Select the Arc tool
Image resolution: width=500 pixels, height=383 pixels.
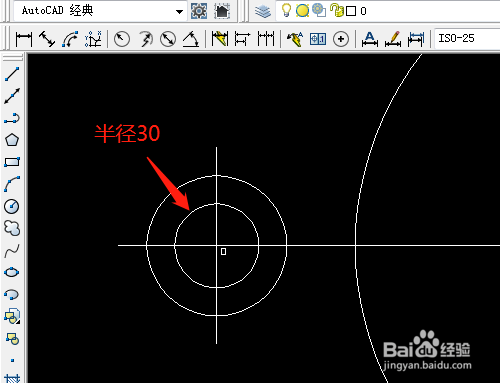12,184
